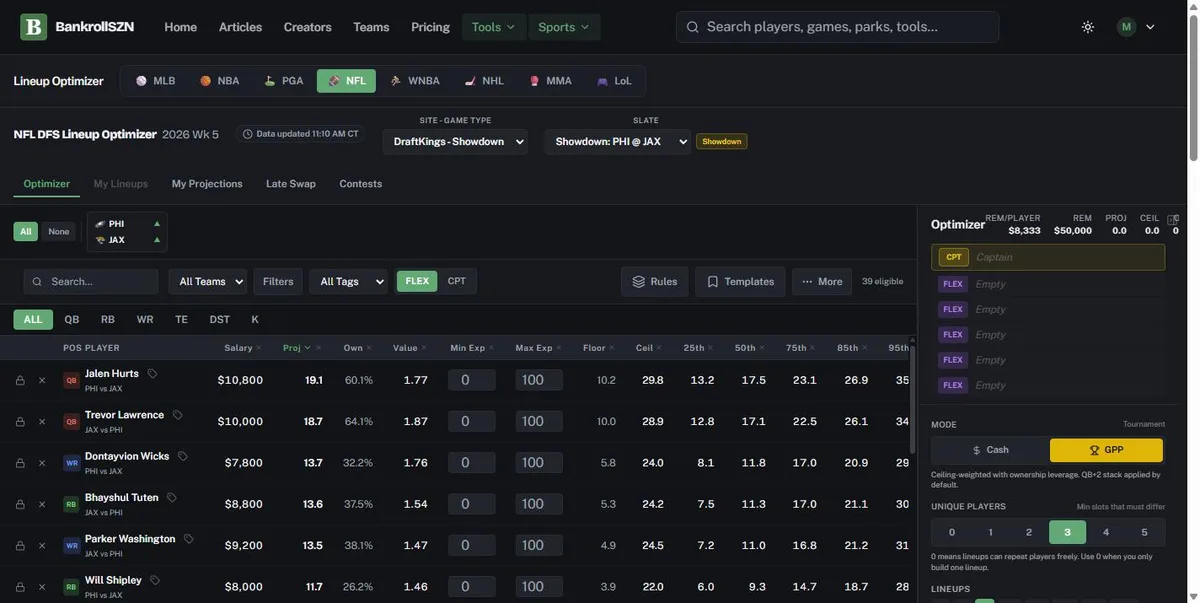
Task: Open the Sports dropdown menu
Action: point(564,27)
